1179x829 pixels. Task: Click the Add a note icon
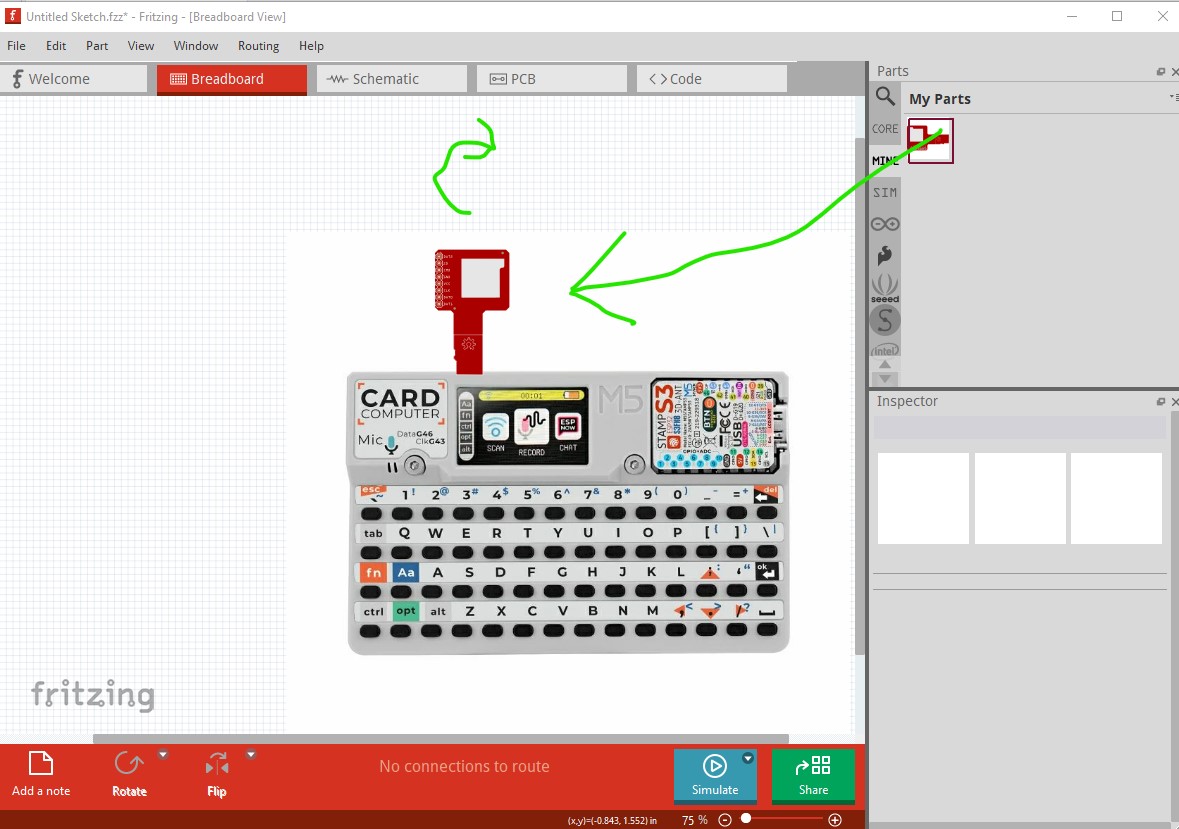[x=41, y=765]
